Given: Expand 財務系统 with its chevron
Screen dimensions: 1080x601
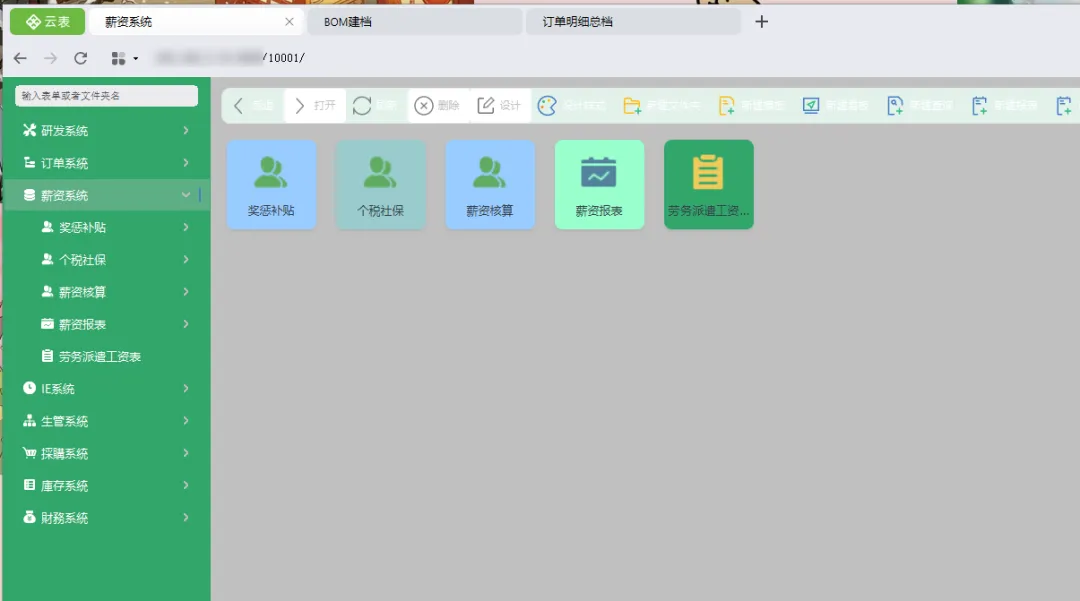Looking at the screenshot, I should 186,518.
